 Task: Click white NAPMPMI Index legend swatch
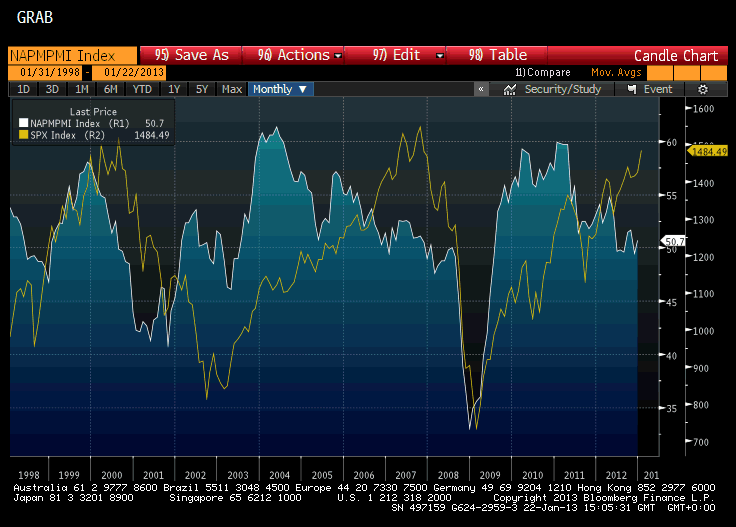click(x=23, y=122)
